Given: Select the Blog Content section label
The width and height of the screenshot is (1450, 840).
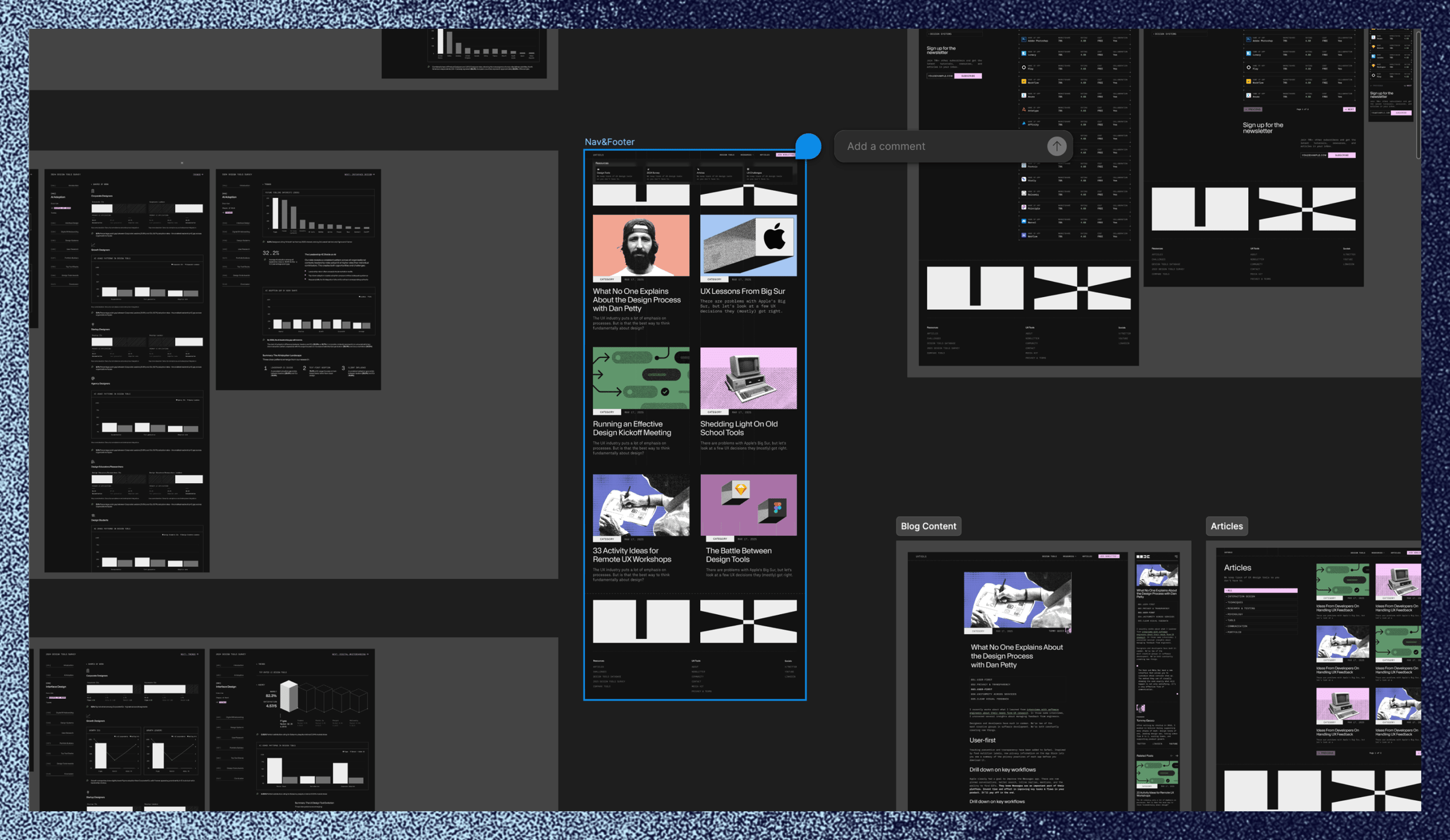Looking at the screenshot, I should [x=928, y=526].
